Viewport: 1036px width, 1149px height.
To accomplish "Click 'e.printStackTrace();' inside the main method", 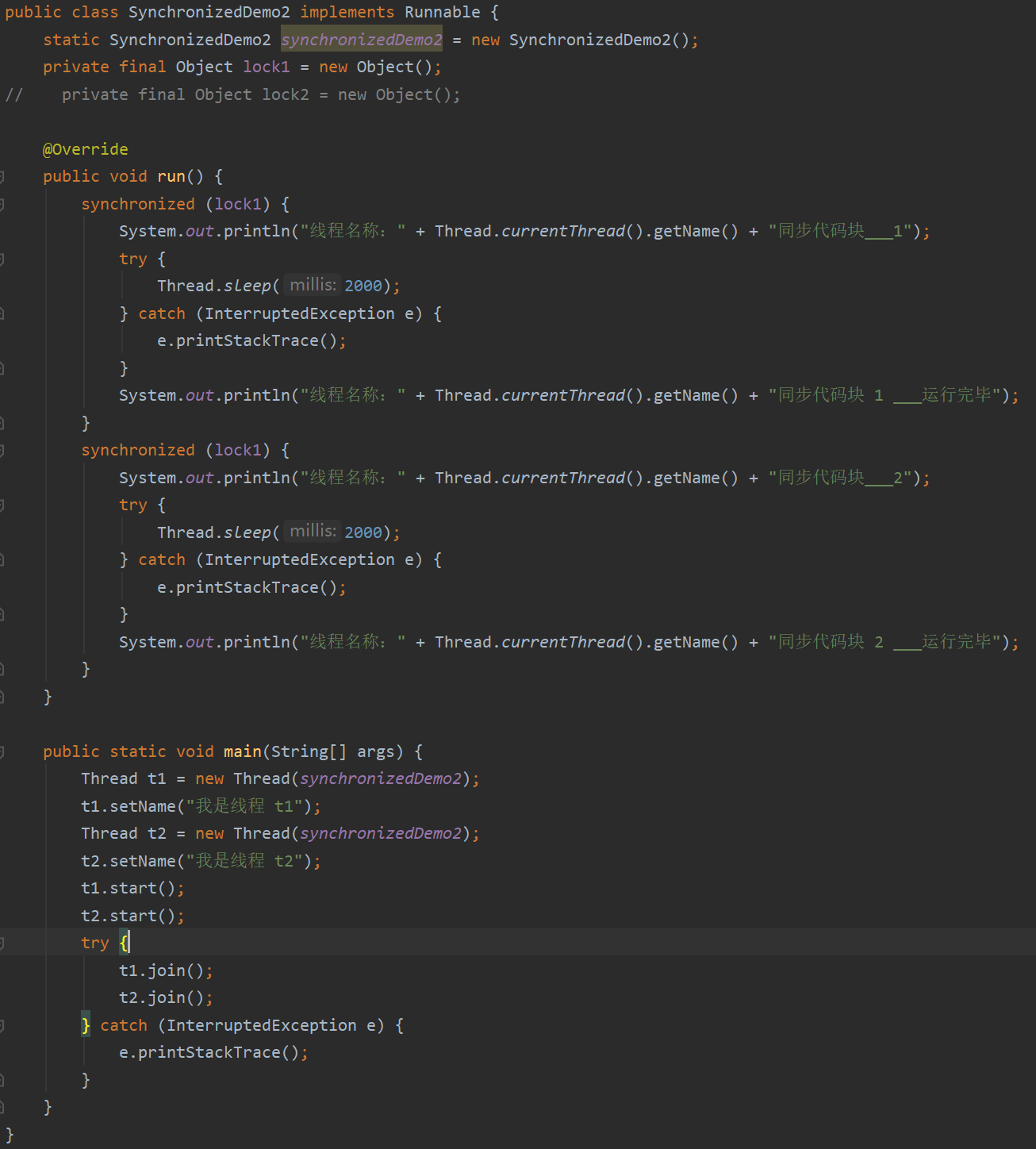I will [x=213, y=1053].
